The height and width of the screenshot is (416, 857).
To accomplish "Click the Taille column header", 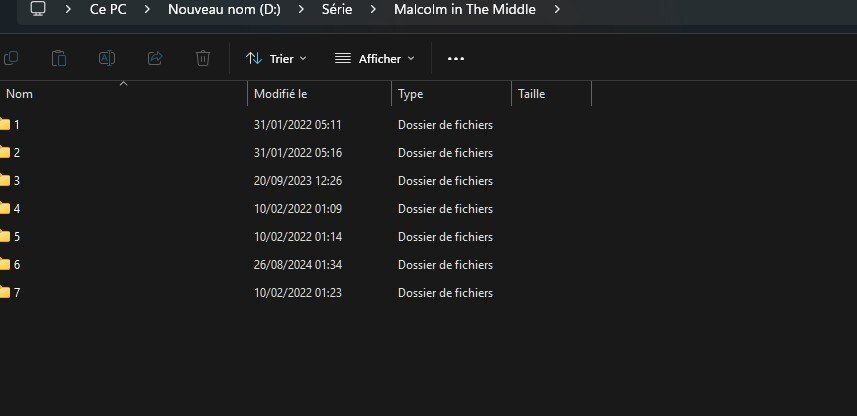I will 531,94.
